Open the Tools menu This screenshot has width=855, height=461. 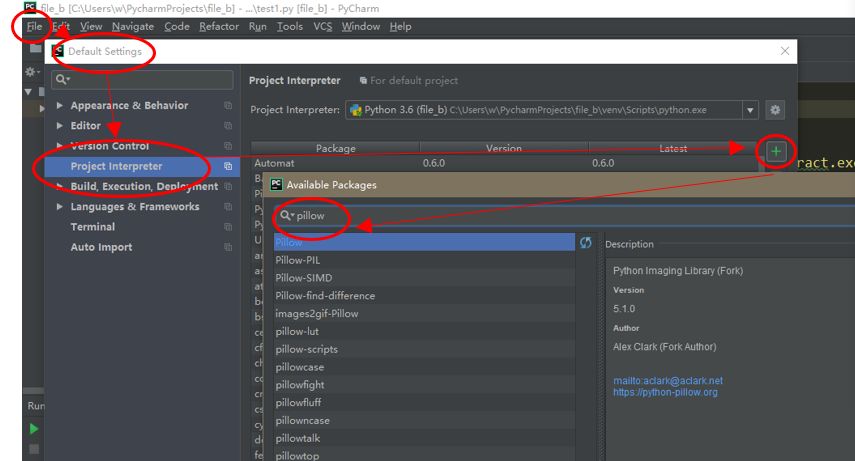coord(290,26)
